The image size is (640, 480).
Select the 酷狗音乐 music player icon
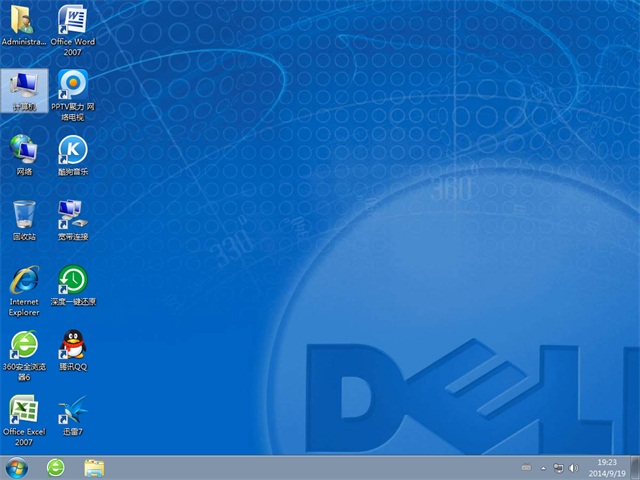click(72, 150)
